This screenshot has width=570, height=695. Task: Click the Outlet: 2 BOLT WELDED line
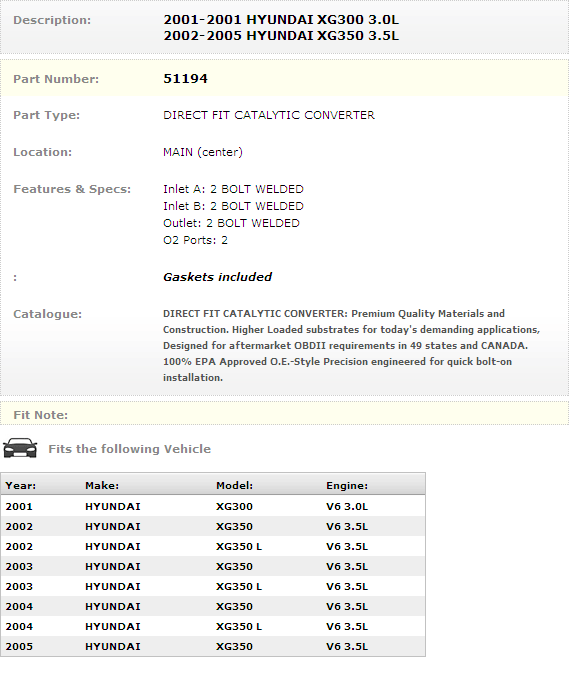(x=231, y=223)
